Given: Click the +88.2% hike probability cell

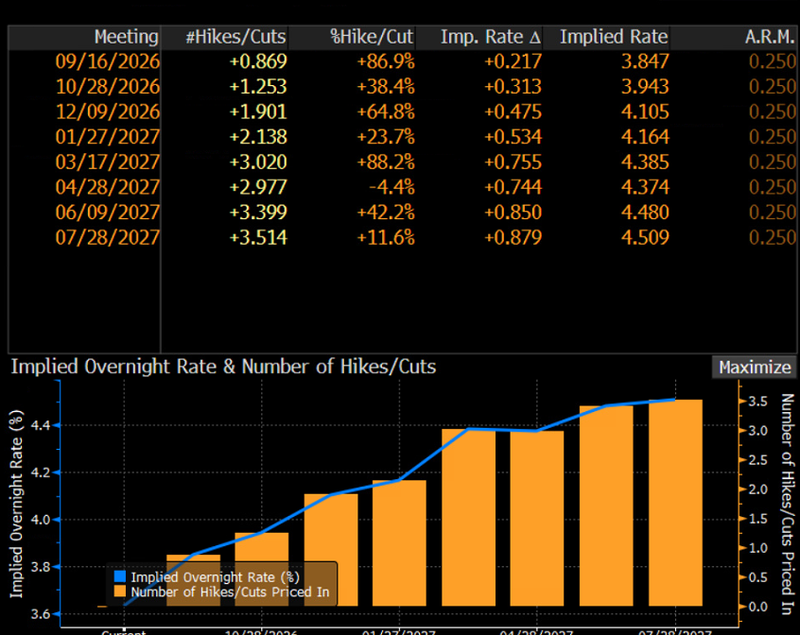Looking at the screenshot, I should click(386, 162).
